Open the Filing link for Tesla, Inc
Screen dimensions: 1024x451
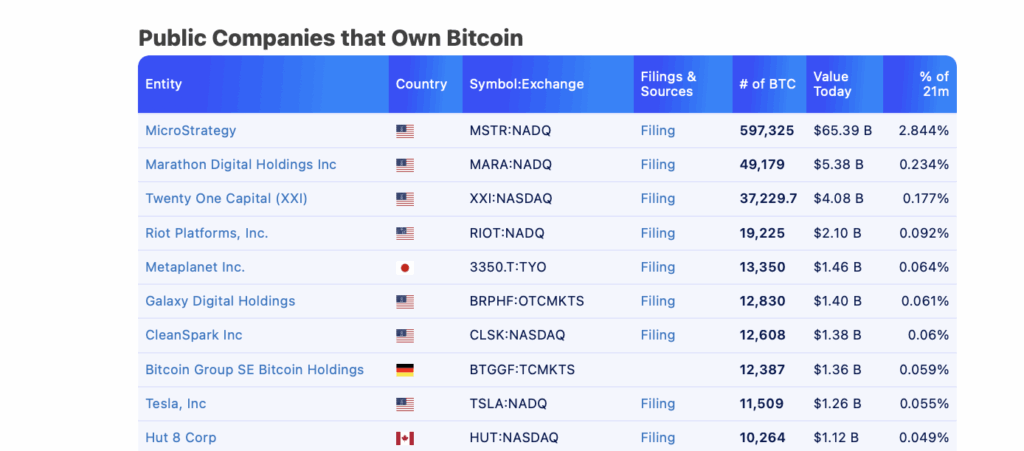pyautogui.click(x=658, y=403)
